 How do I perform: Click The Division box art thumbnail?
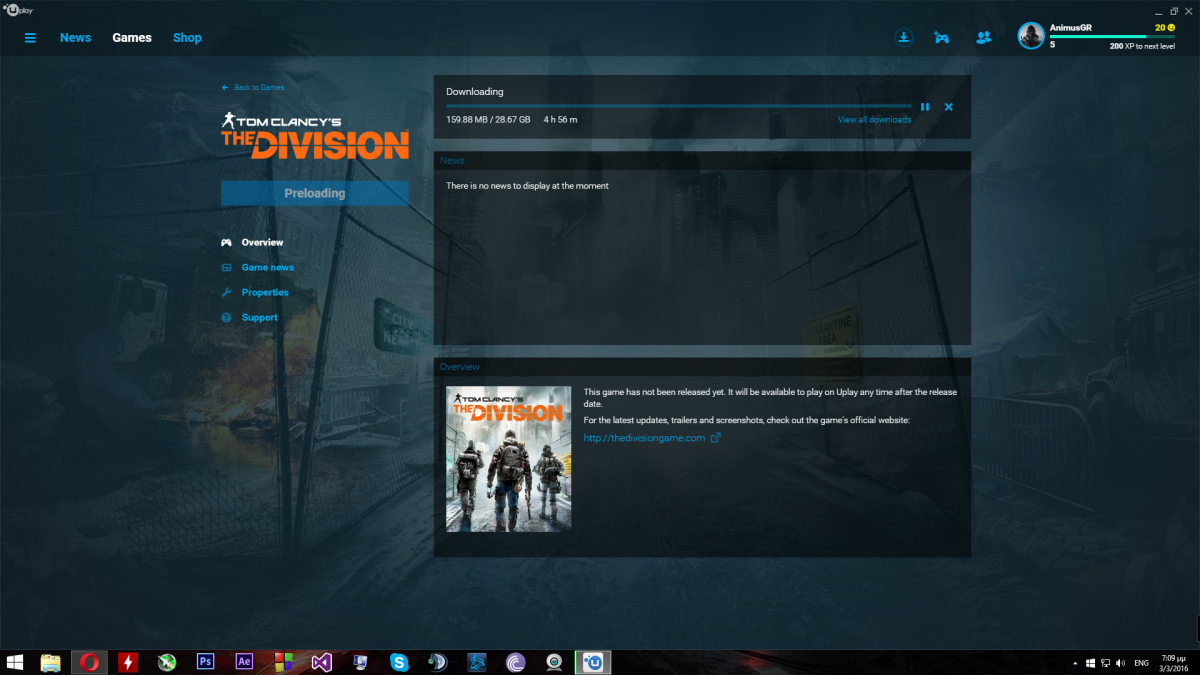pyautogui.click(x=509, y=459)
